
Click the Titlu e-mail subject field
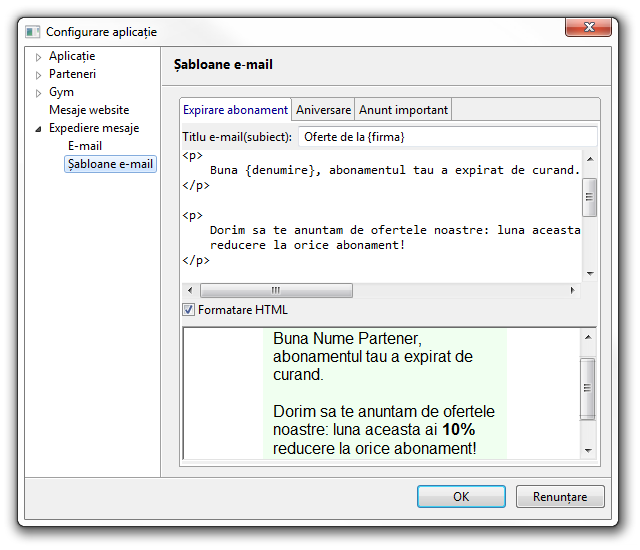click(446, 136)
